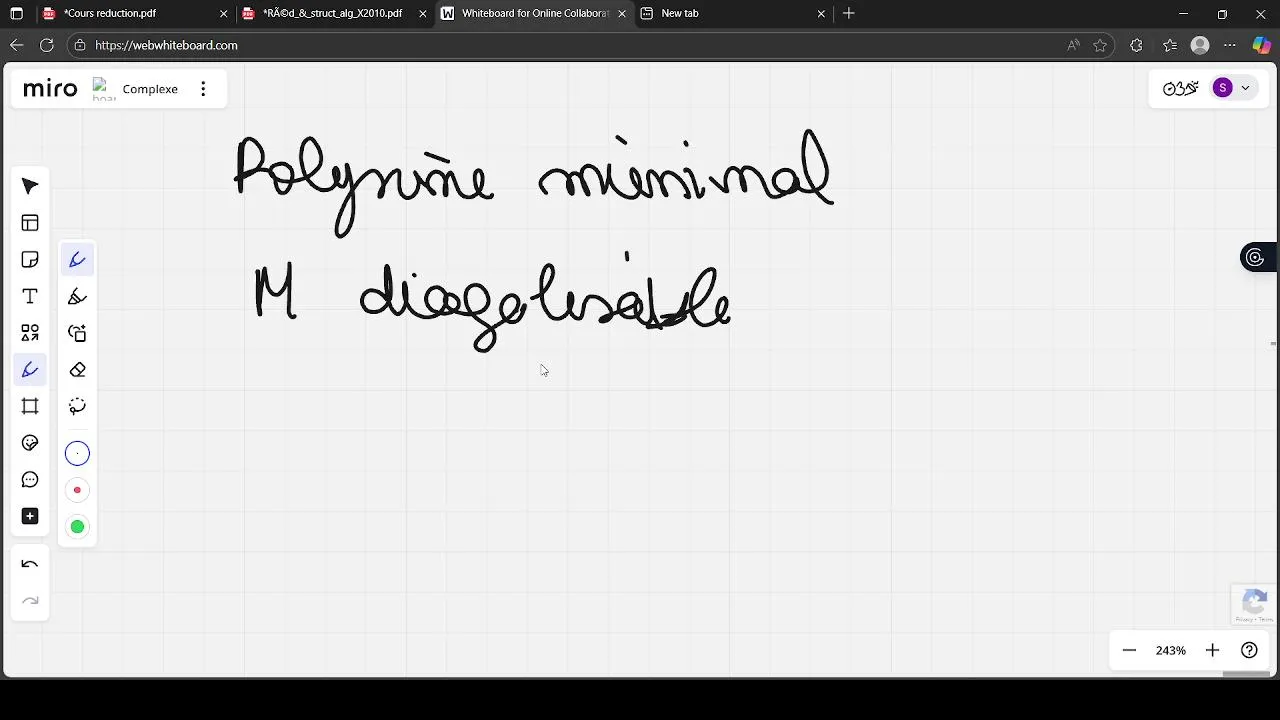Open the help question mark button

click(x=1249, y=650)
